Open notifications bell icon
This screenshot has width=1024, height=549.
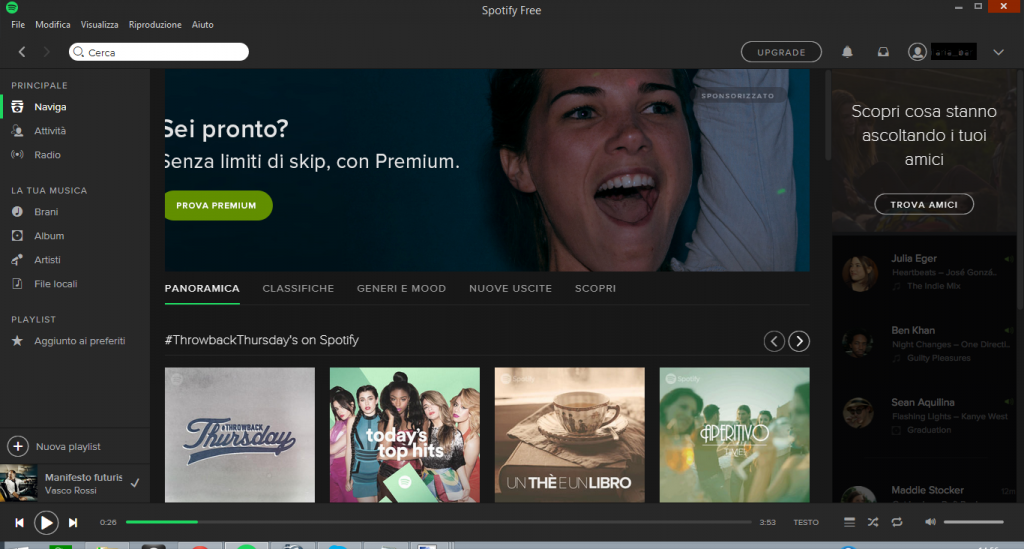tap(847, 52)
